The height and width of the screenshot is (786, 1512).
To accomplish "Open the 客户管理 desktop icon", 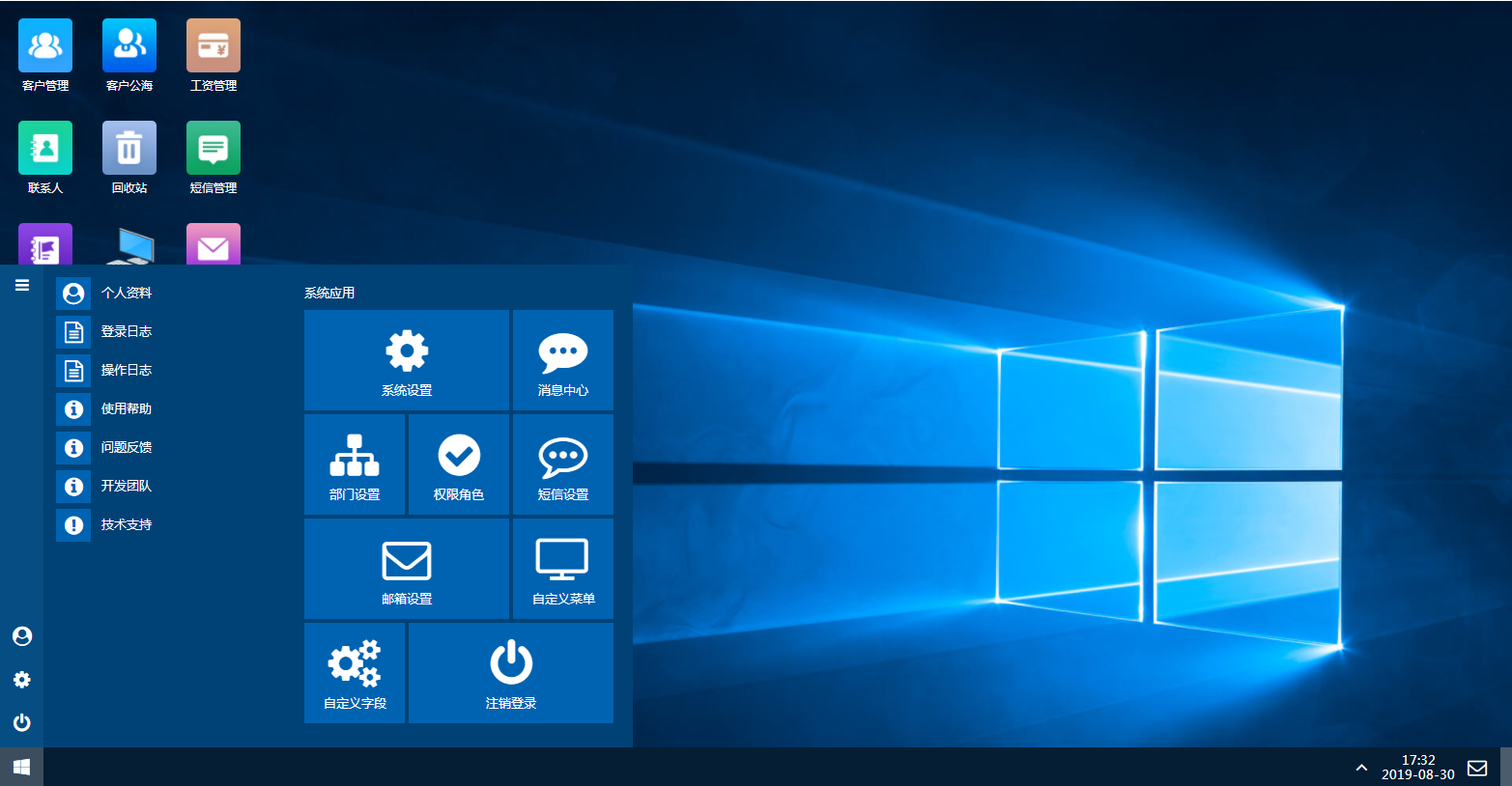I will click(x=45, y=55).
